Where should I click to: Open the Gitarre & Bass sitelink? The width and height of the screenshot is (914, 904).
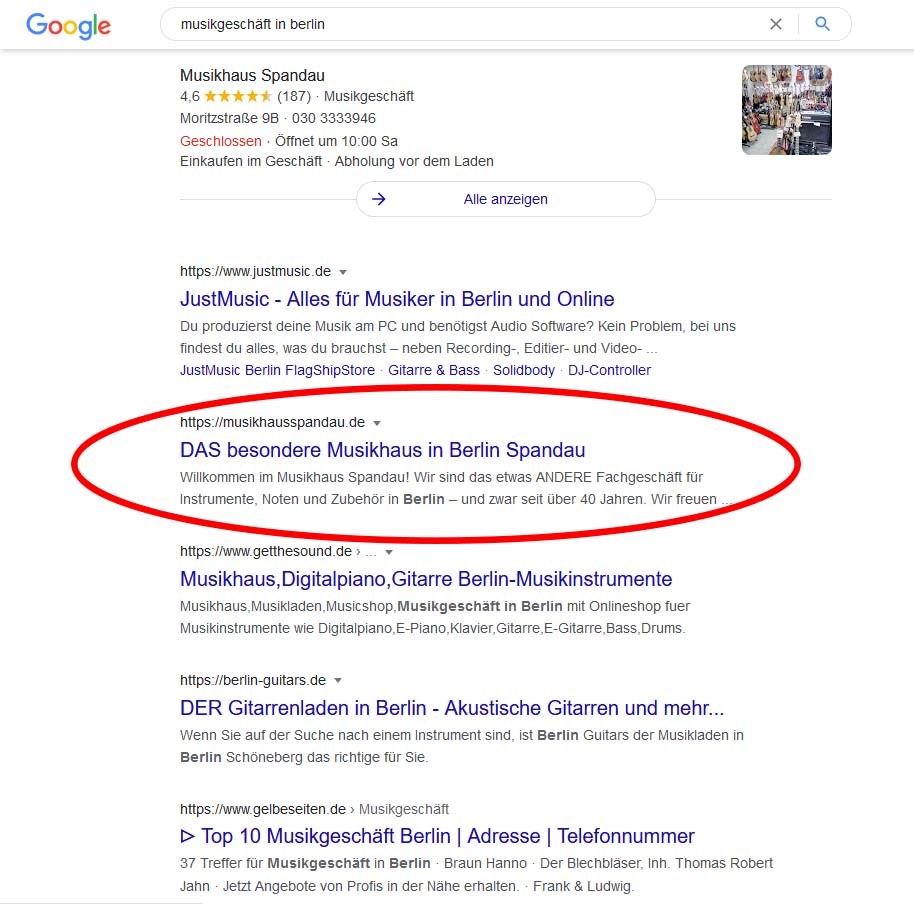pos(434,370)
